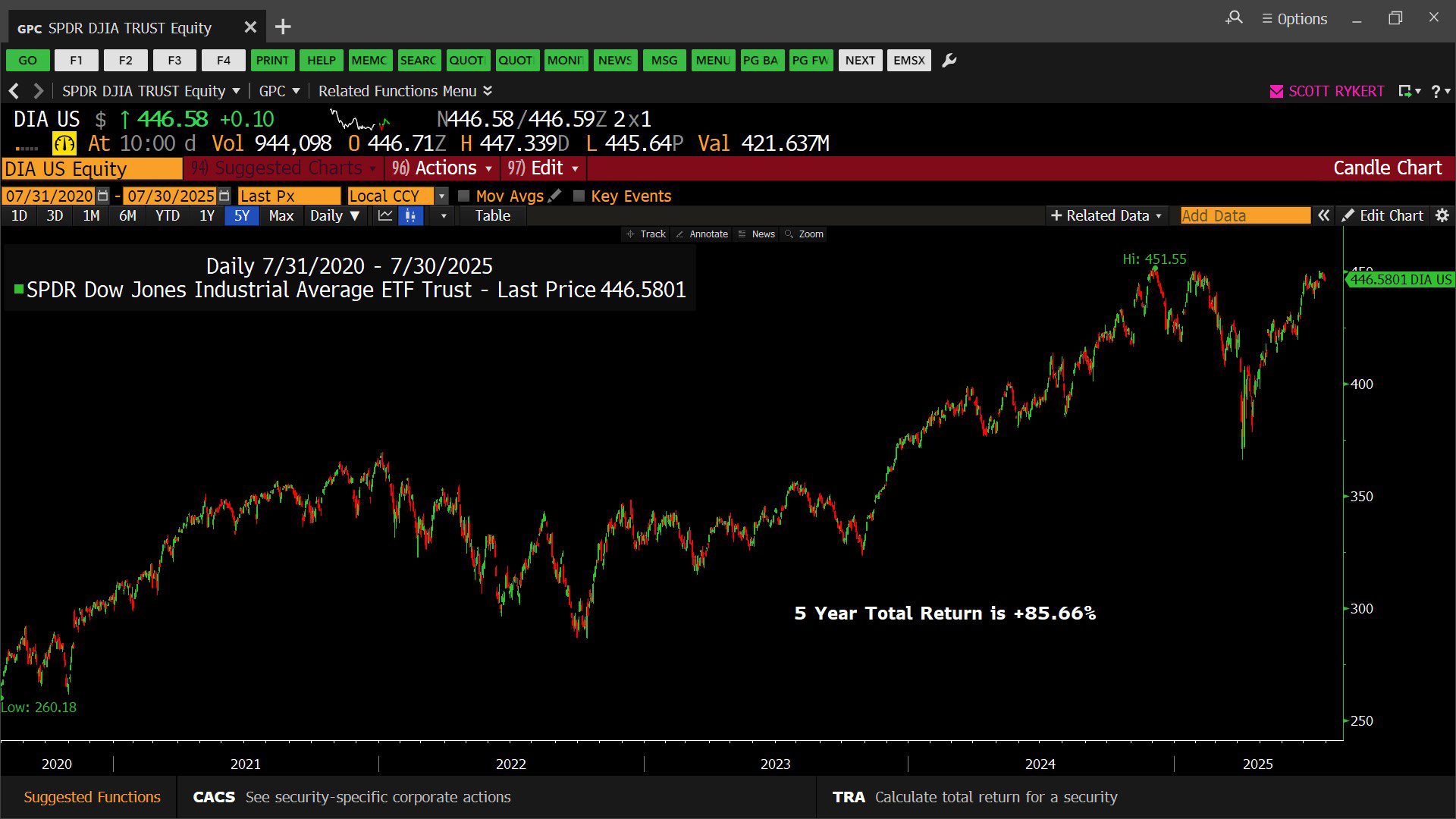This screenshot has height=819, width=1456.
Task: Click the green GO key
Action: 28,60
